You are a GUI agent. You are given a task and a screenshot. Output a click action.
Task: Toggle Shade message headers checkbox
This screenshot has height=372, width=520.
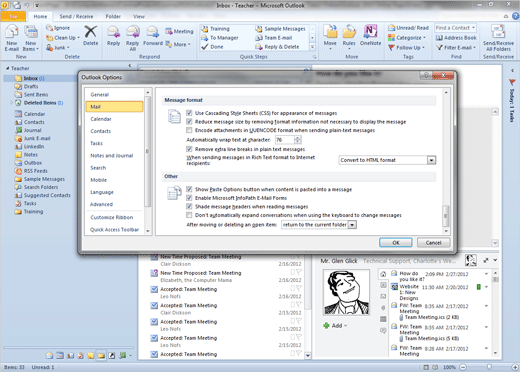(x=189, y=207)
